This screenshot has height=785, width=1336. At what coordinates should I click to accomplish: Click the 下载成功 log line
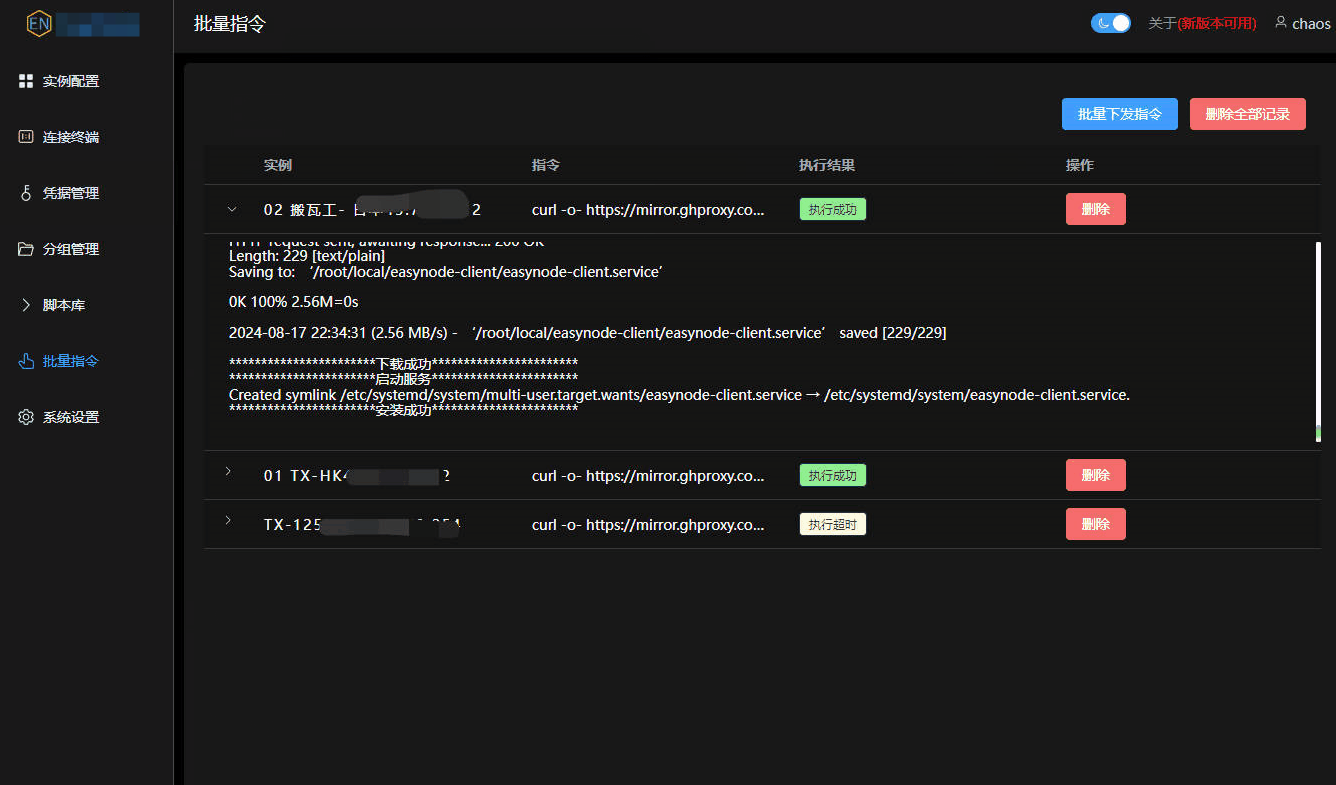(x=403, y=363)
